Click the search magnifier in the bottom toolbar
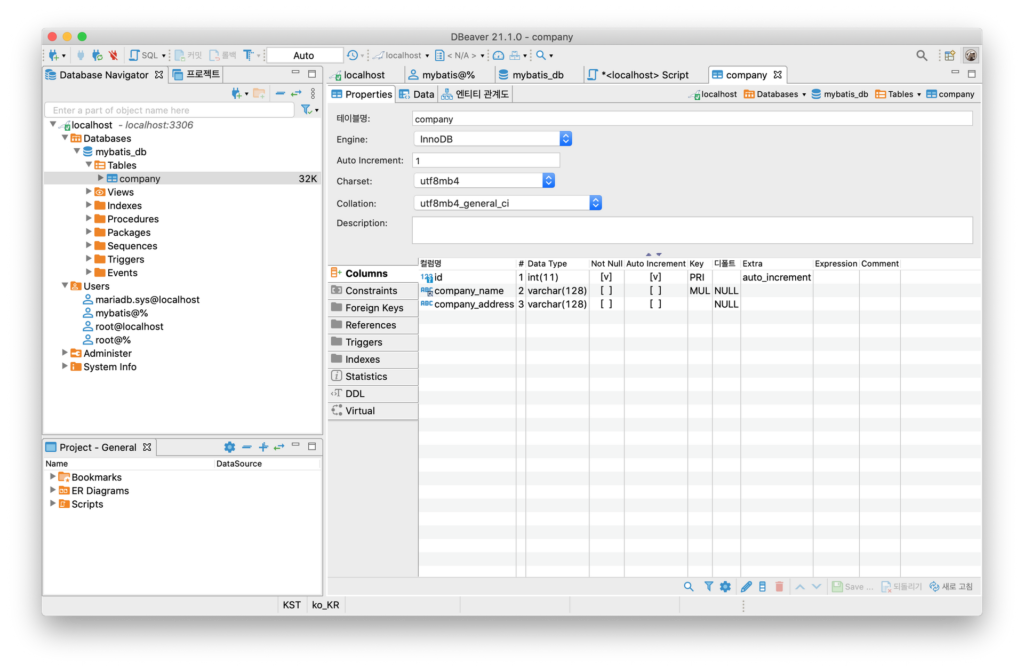The height and width of the screenshot is (671, 1024). (x=688, y=587)
